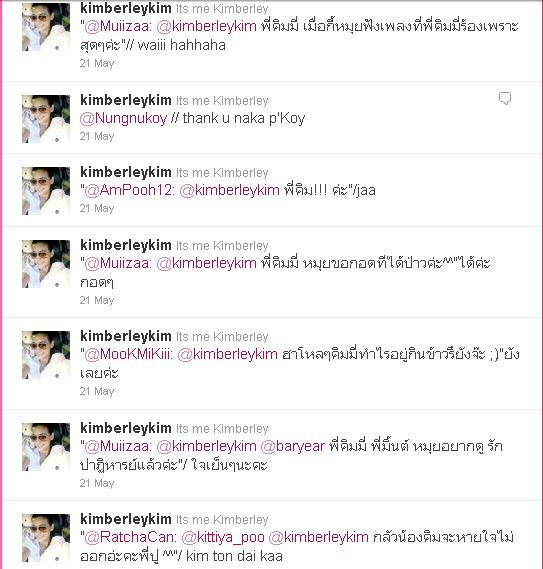Open the 21 May timestamp under the AmPooh12 tweet
The width and height of the screenshot is (543, 569).
pos(97,208)
